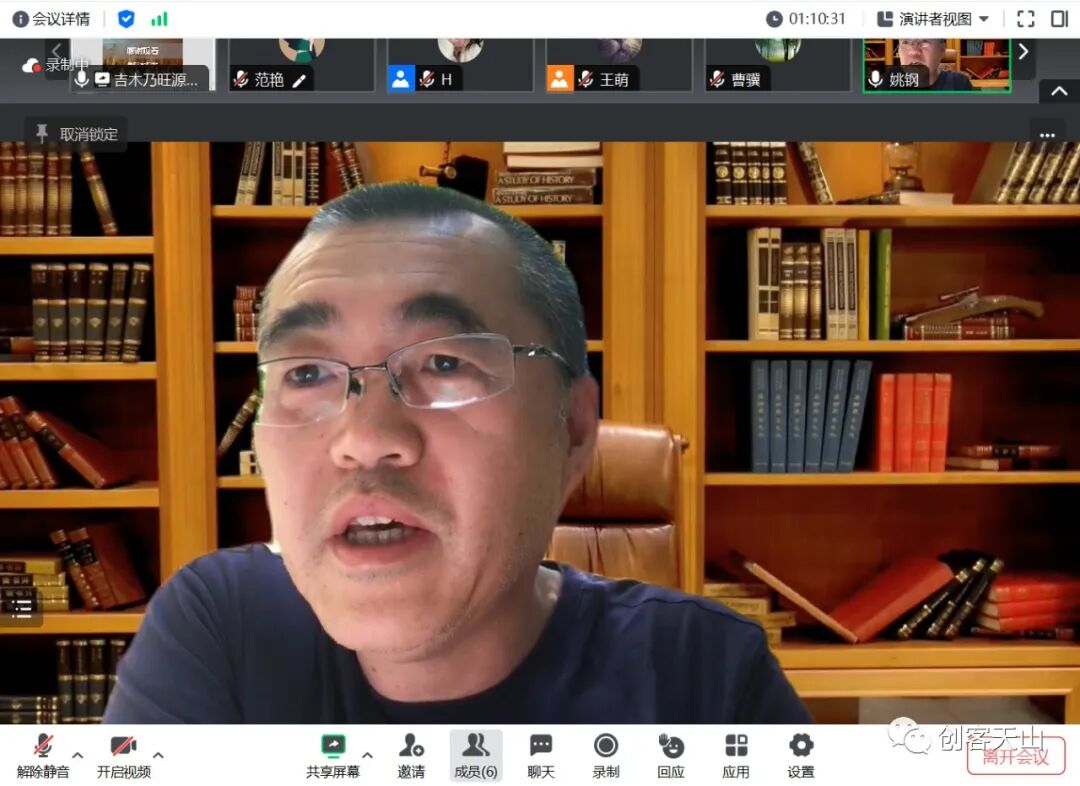Open 会议详情 meeting details
Screen dimensions: 1080x786
point(48,17)
